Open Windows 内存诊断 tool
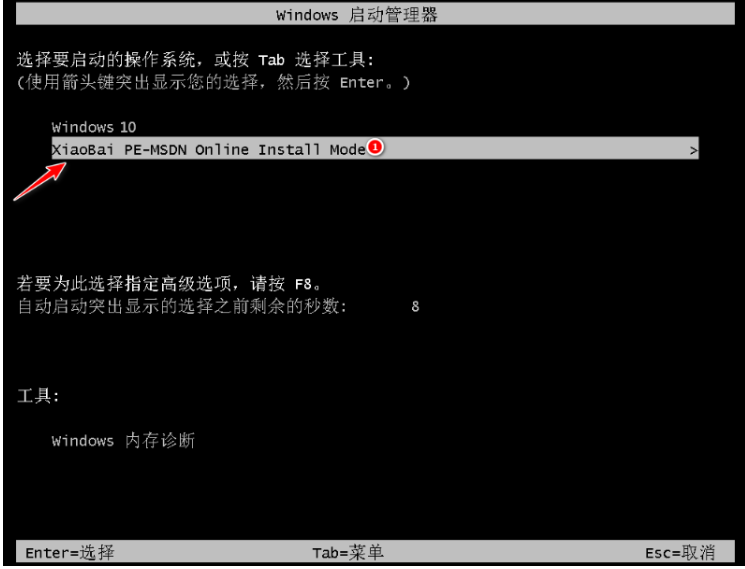This screenshot has width=745, height=569. (123, 441)
